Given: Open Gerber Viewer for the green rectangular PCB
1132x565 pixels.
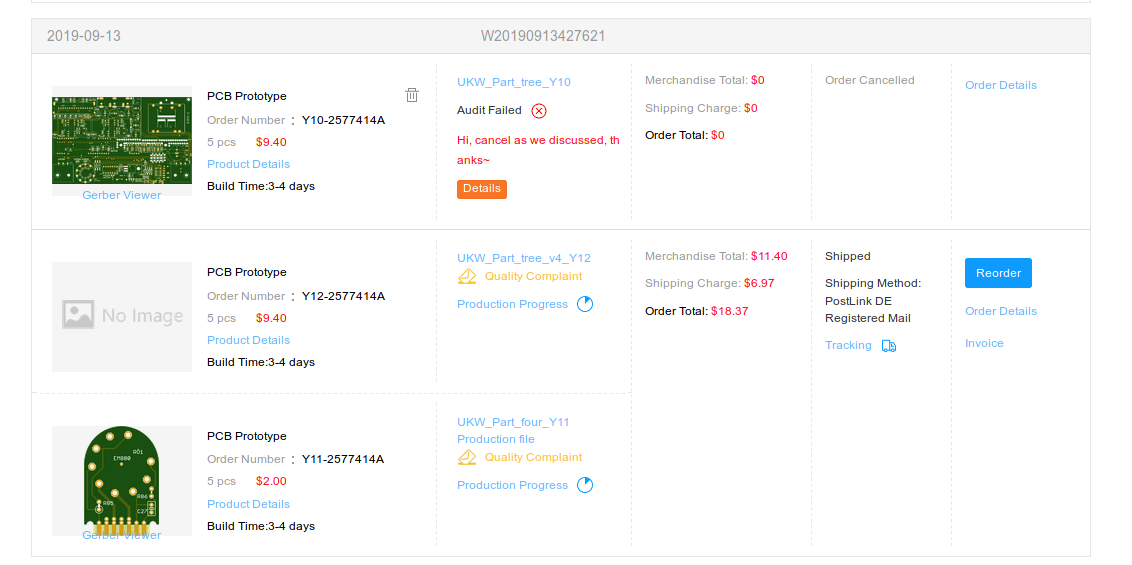Looking at the screenshot, I should 121,195.
